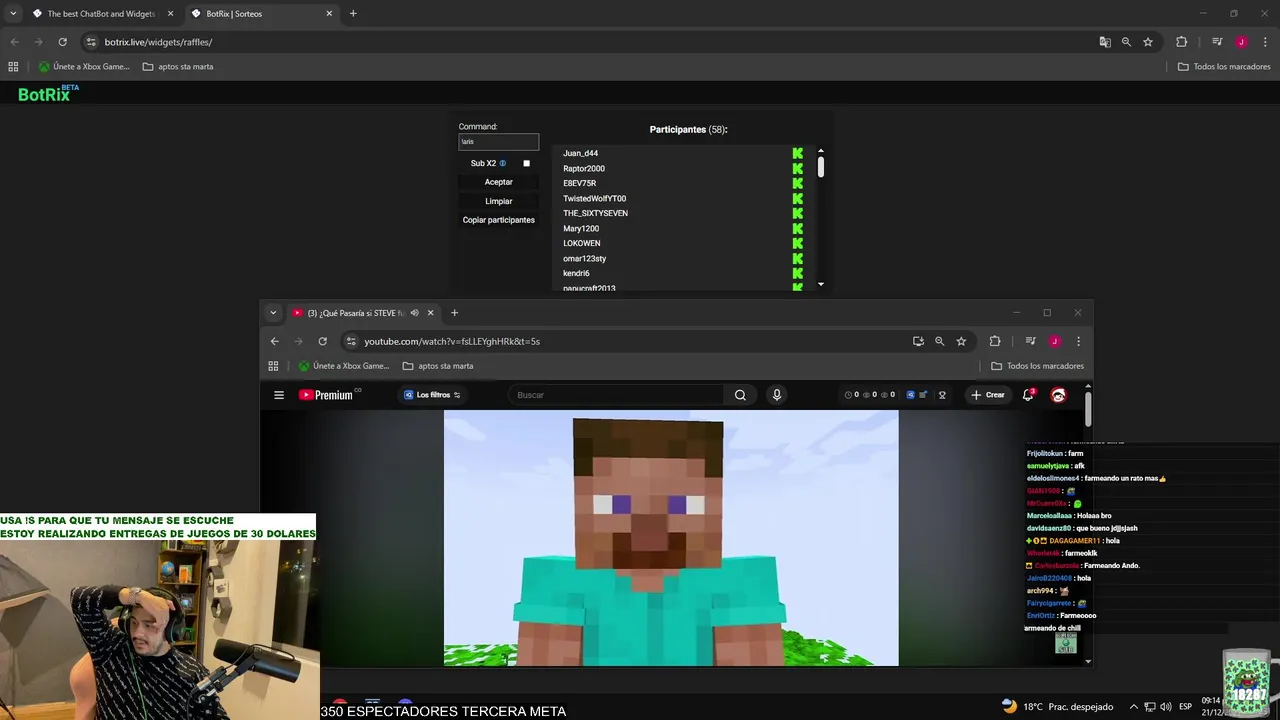
Task: Open media controls icon in the BotRix window toolbar
Action: (1217, 42)
